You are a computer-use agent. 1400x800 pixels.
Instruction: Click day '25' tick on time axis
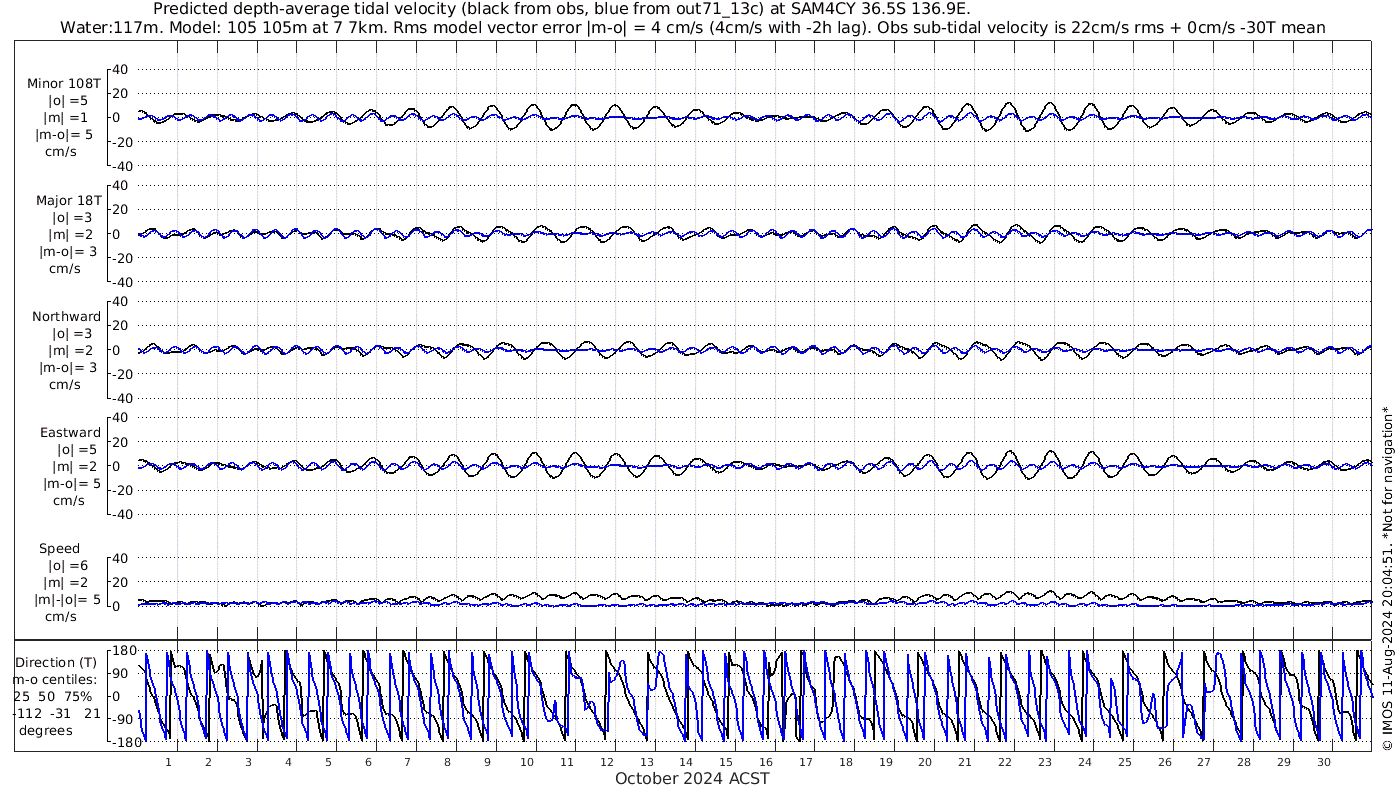coord(1124,762)
